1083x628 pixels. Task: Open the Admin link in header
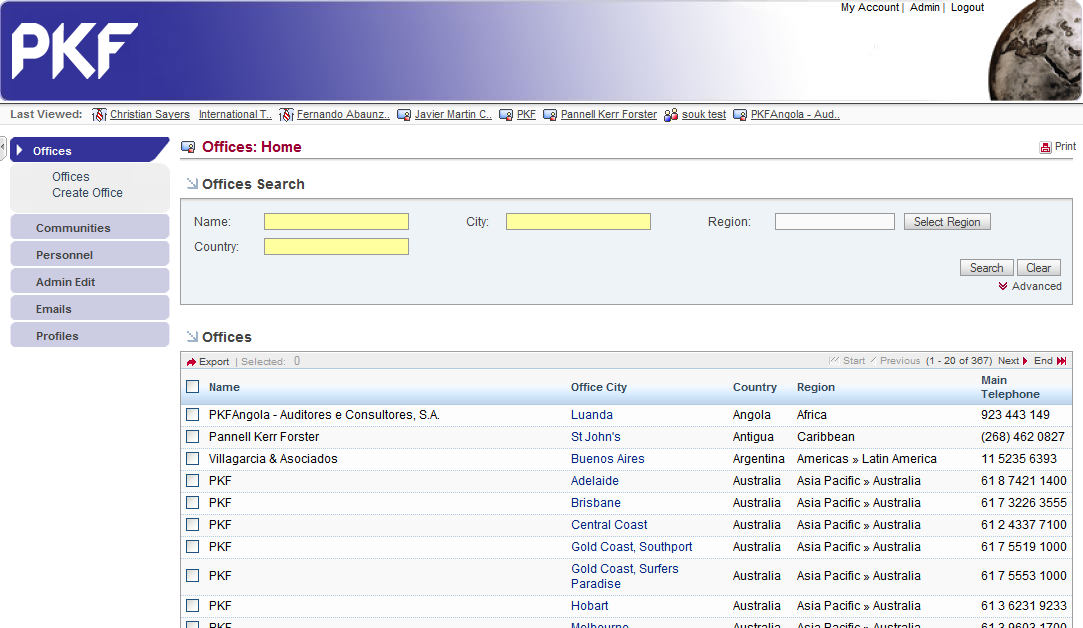click(x=925, y=7)
